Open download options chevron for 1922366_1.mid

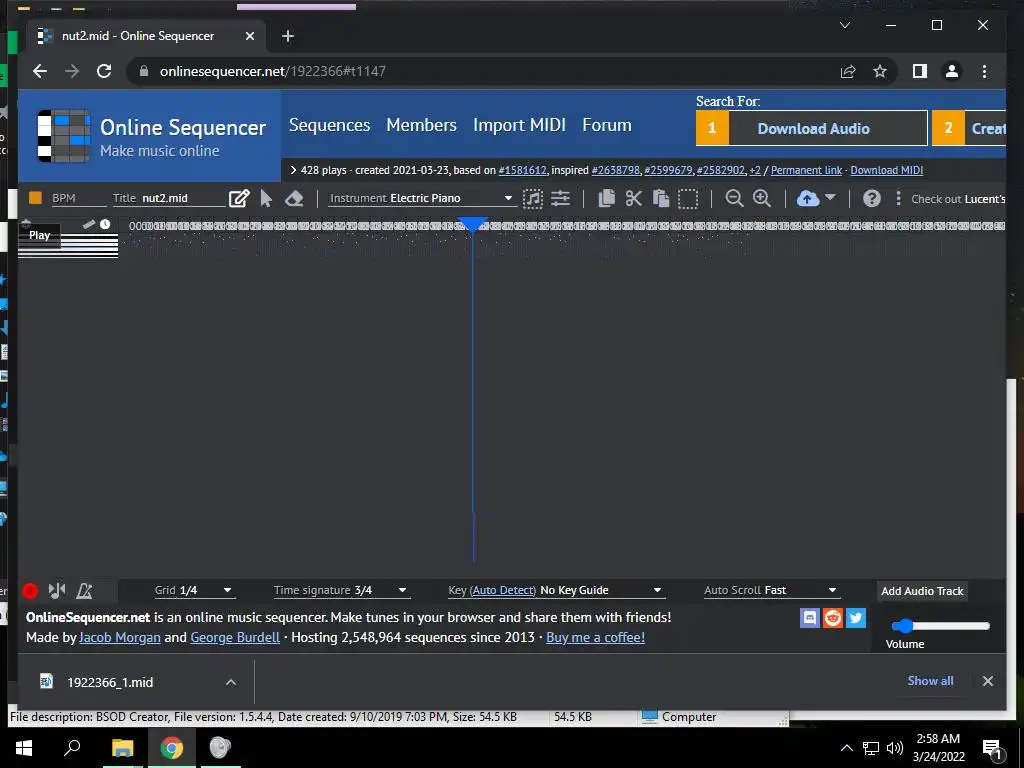click(231, 682)
